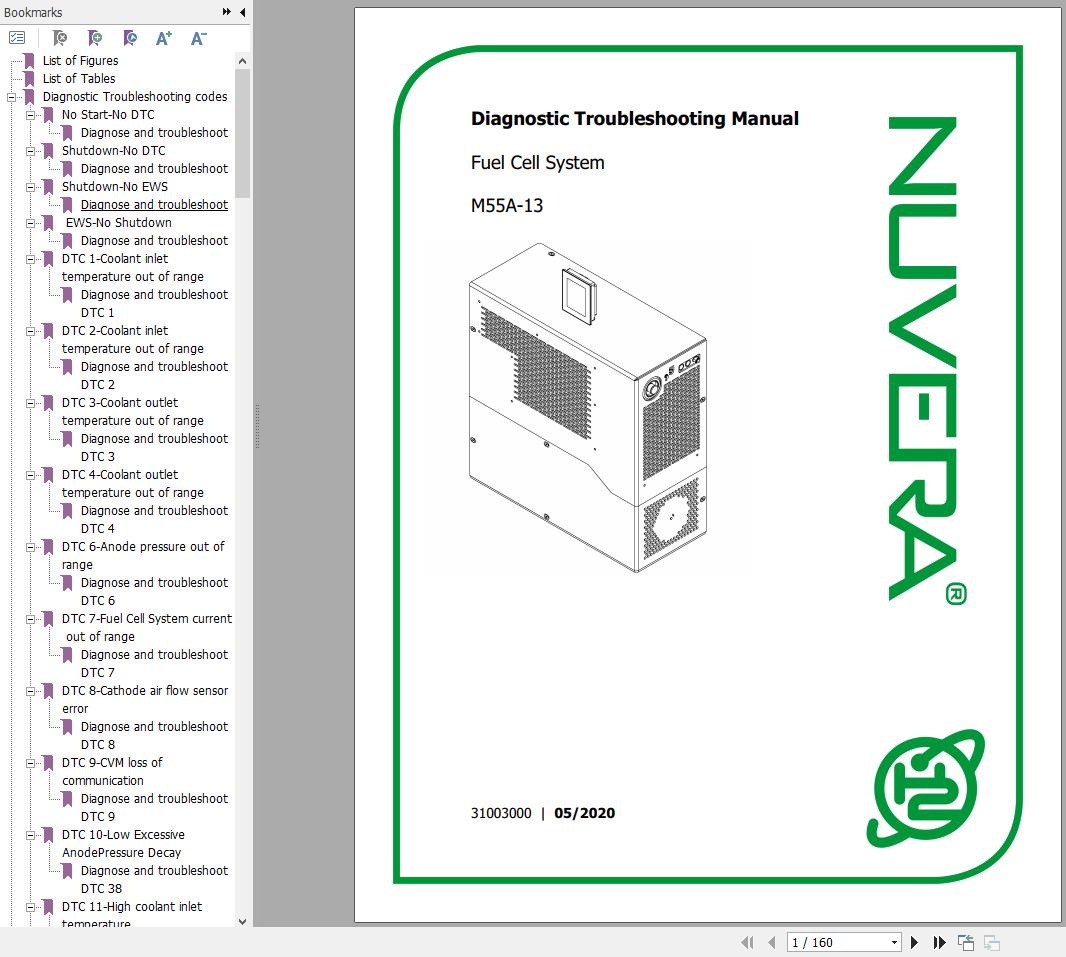The height and width of the screenshot is (957, 1066).
Task: Collapse the Shutdown-No DTC node
Action: [31, 151]
